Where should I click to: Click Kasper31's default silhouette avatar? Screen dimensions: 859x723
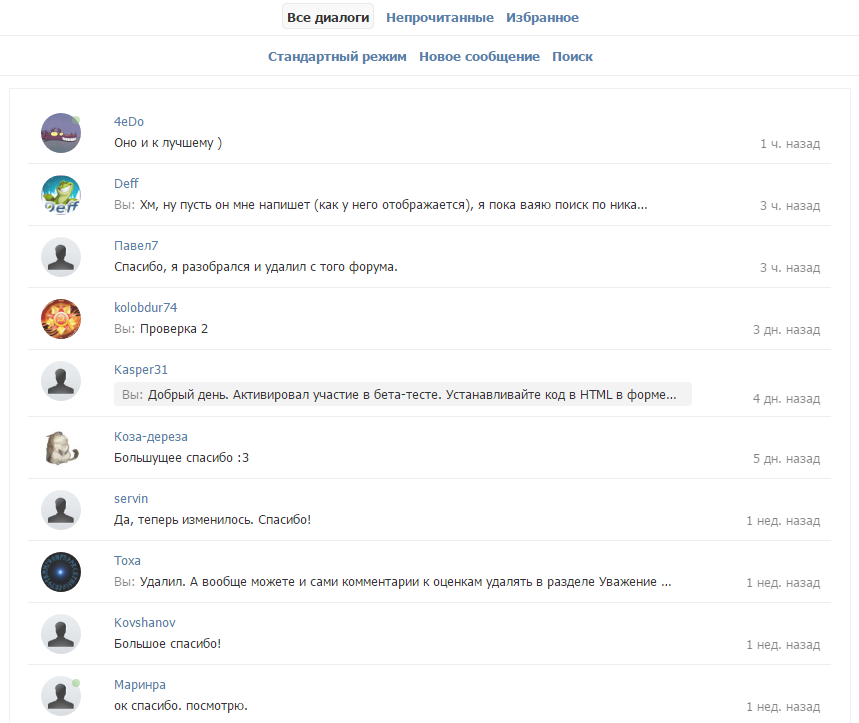(x=61, y=381)
